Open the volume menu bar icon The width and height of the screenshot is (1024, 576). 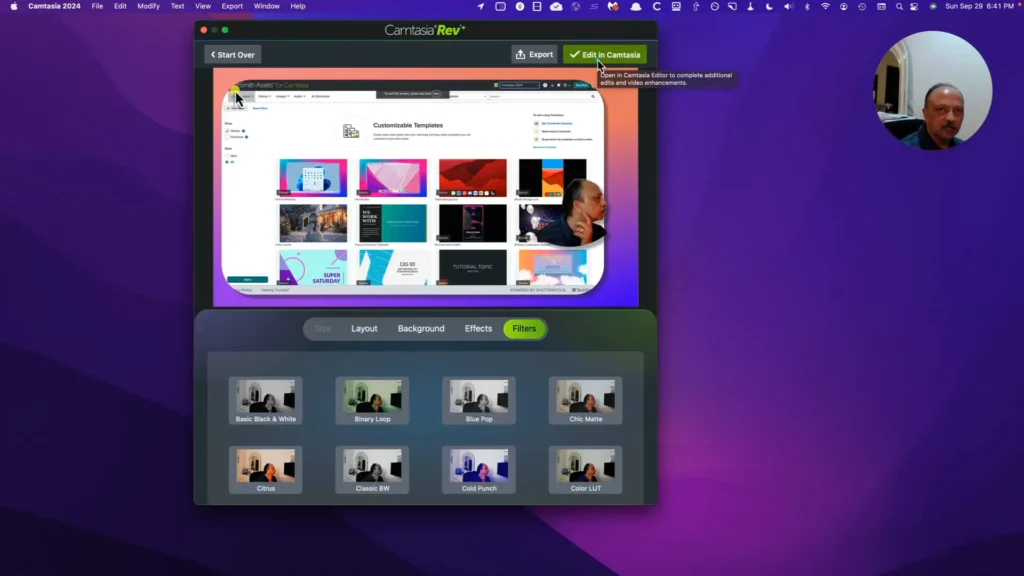pyautogui.click(x=788, y=7)
